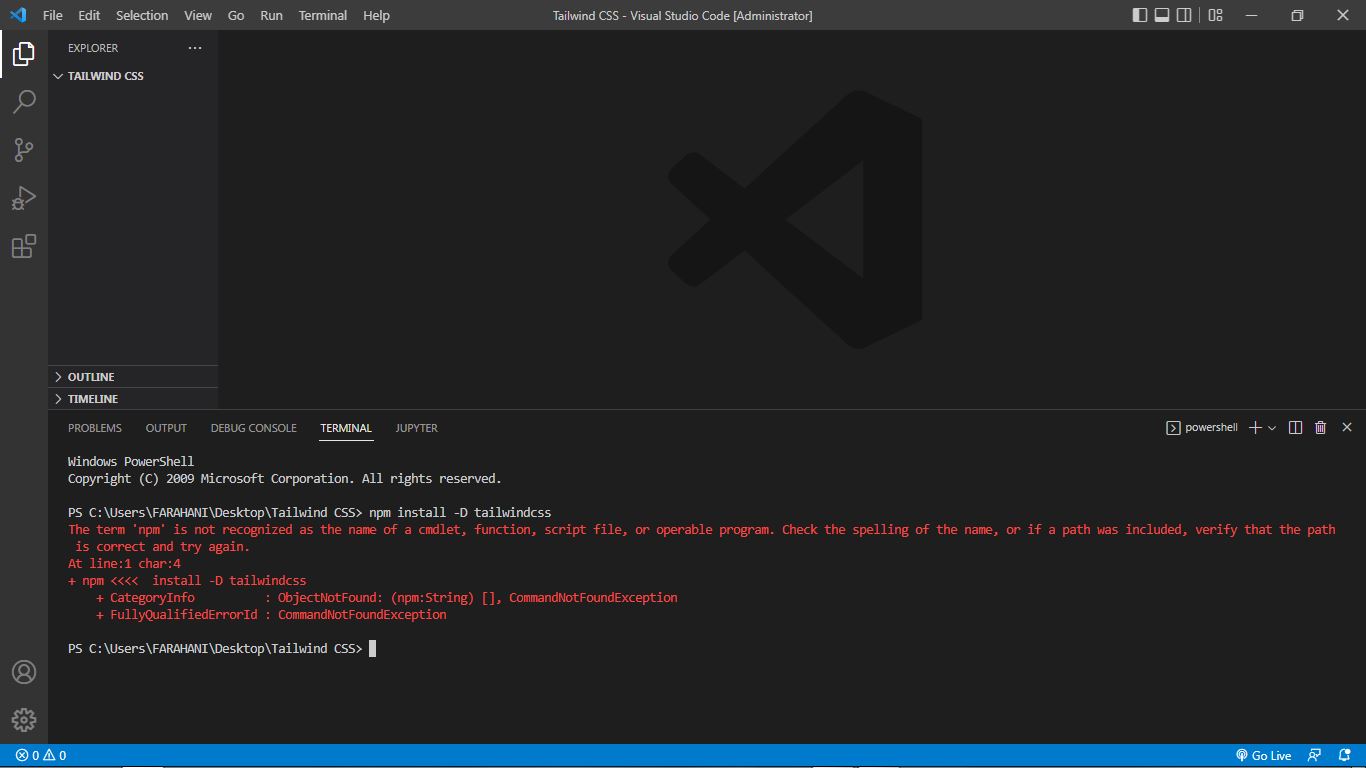Image resolution: width=1366 pixels, height=768 pixels.
Task: Split the terminal pane
Action: pyautogui.click(x=1295, y=428)
